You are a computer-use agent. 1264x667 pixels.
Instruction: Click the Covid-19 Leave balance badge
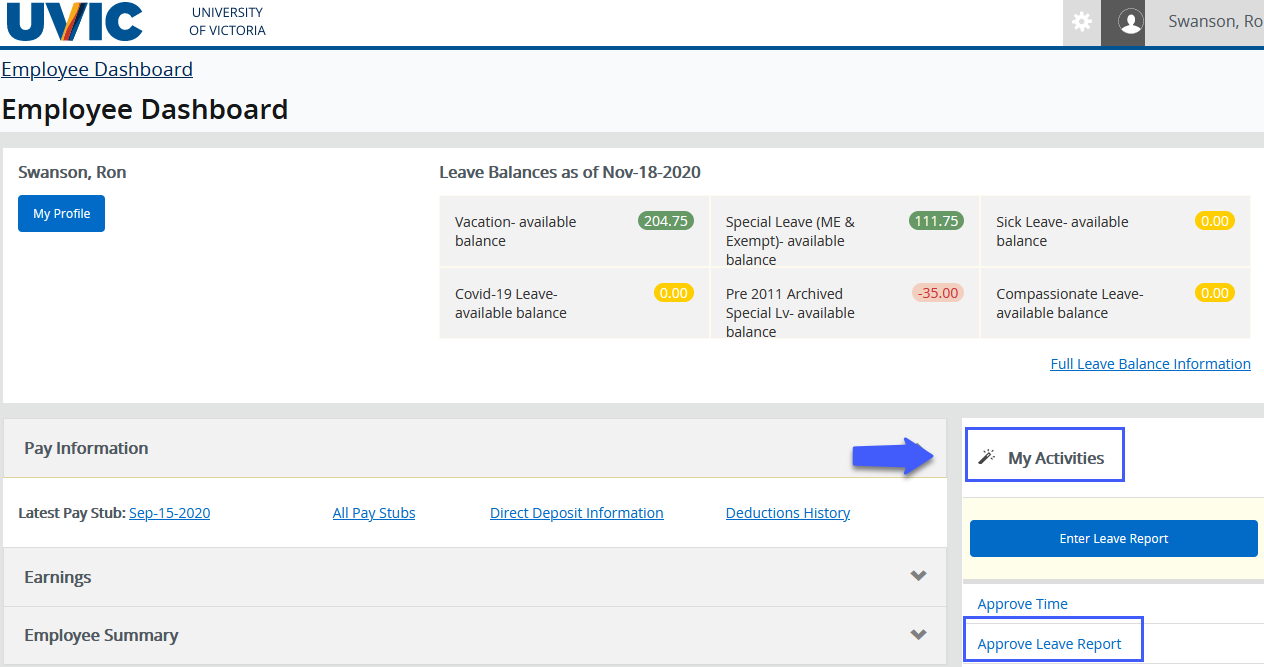click(x=674, y=293)
